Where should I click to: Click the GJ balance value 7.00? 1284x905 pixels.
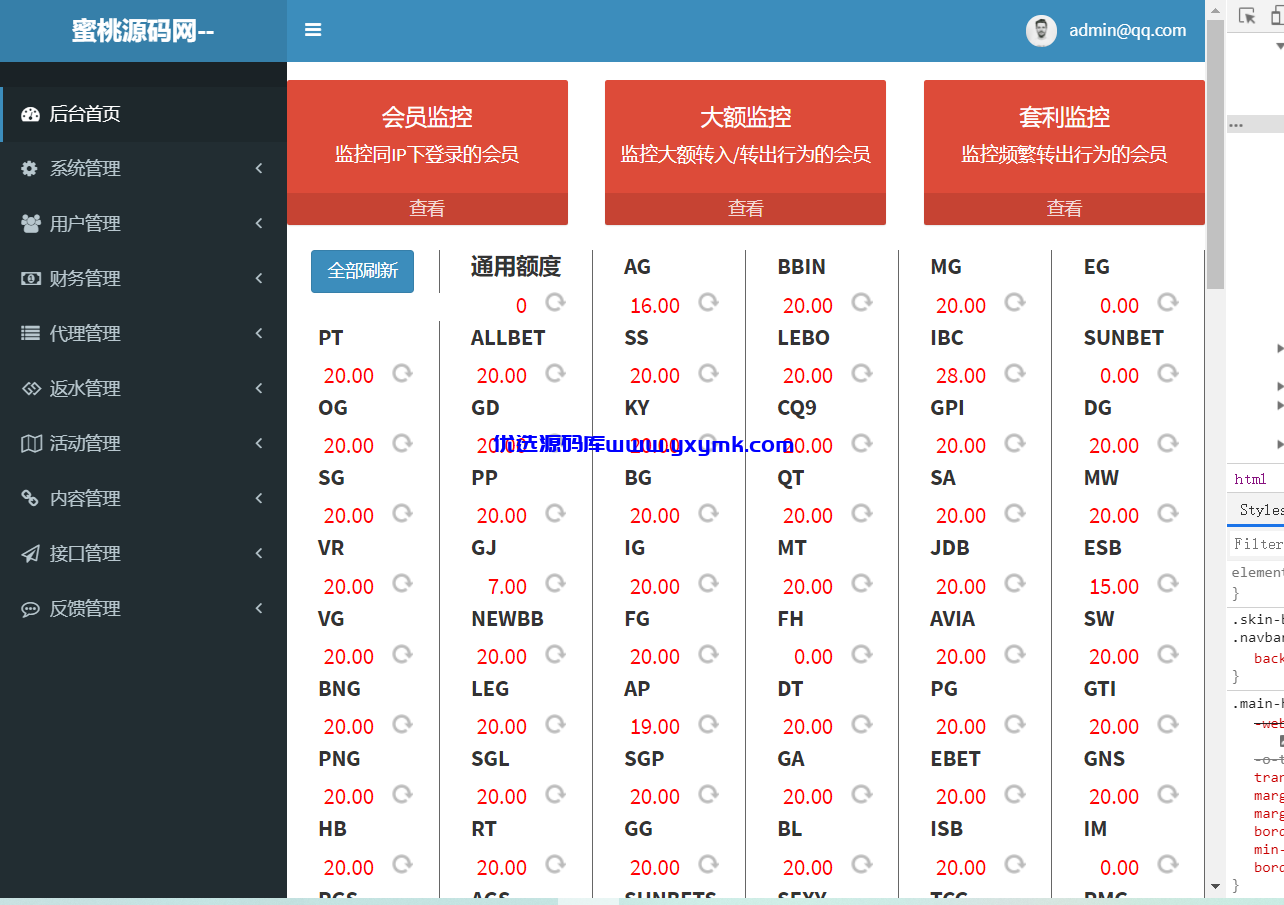point(507,586)
